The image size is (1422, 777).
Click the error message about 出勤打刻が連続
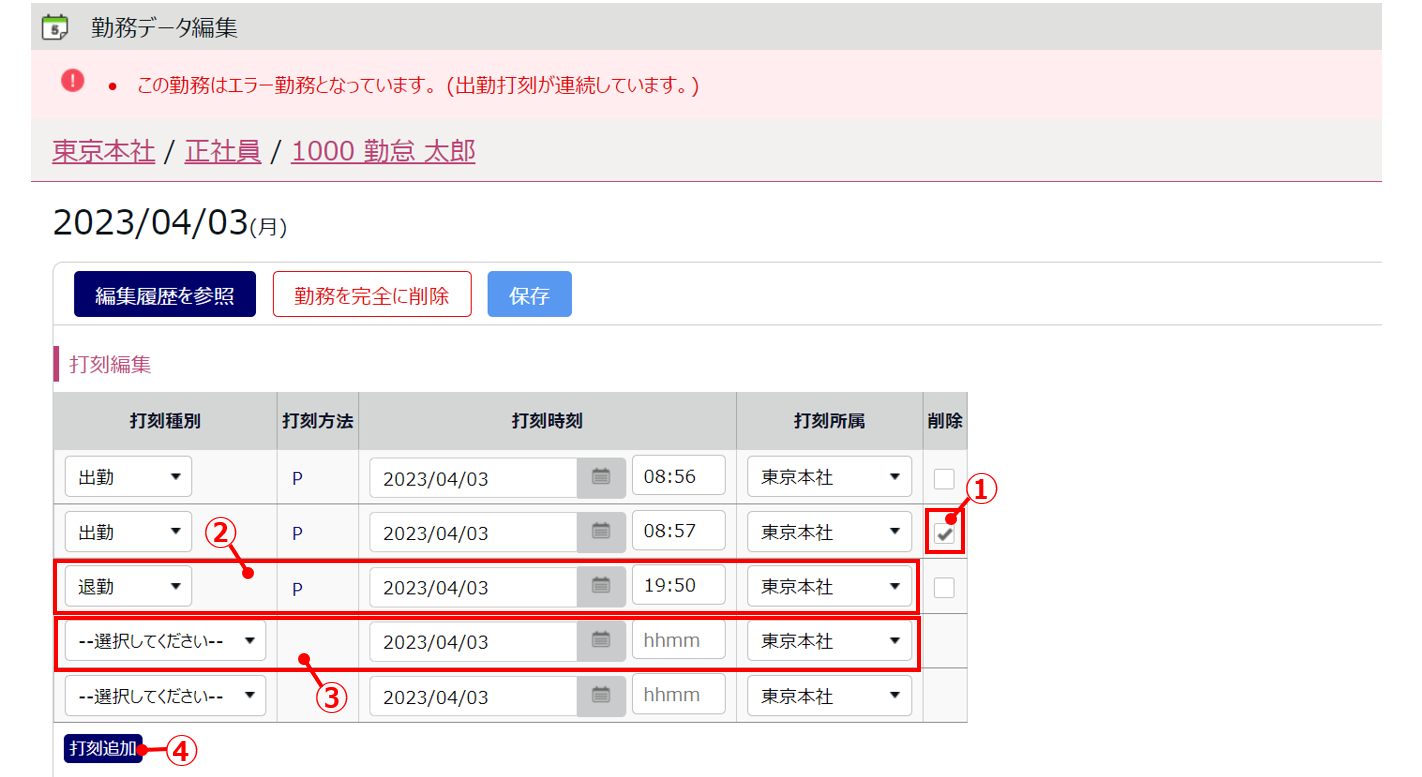pyautogui.click(x=418, y=86)
